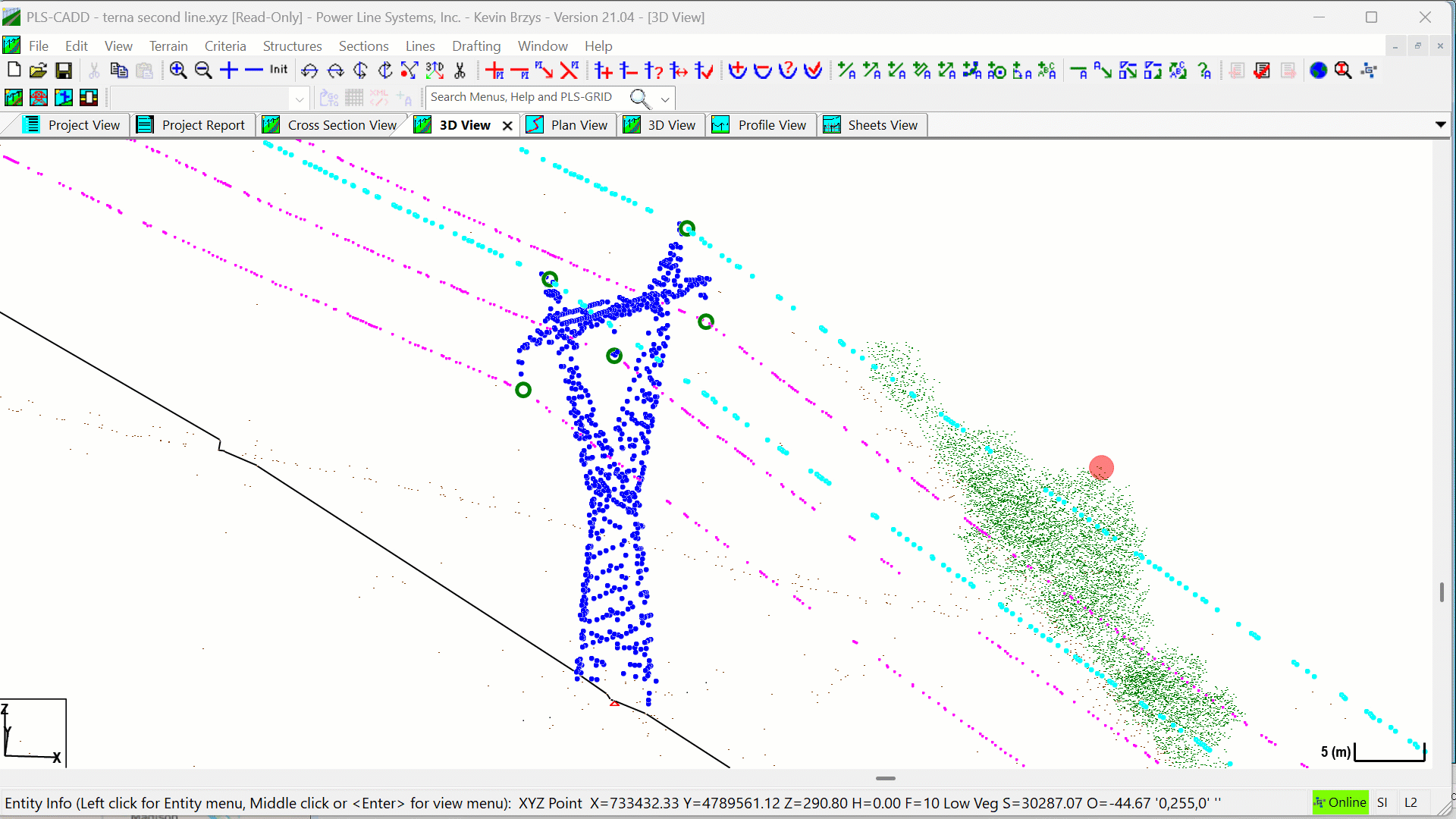
Task: Click the blue Add structure icon
Action: (x=604, y=71)
